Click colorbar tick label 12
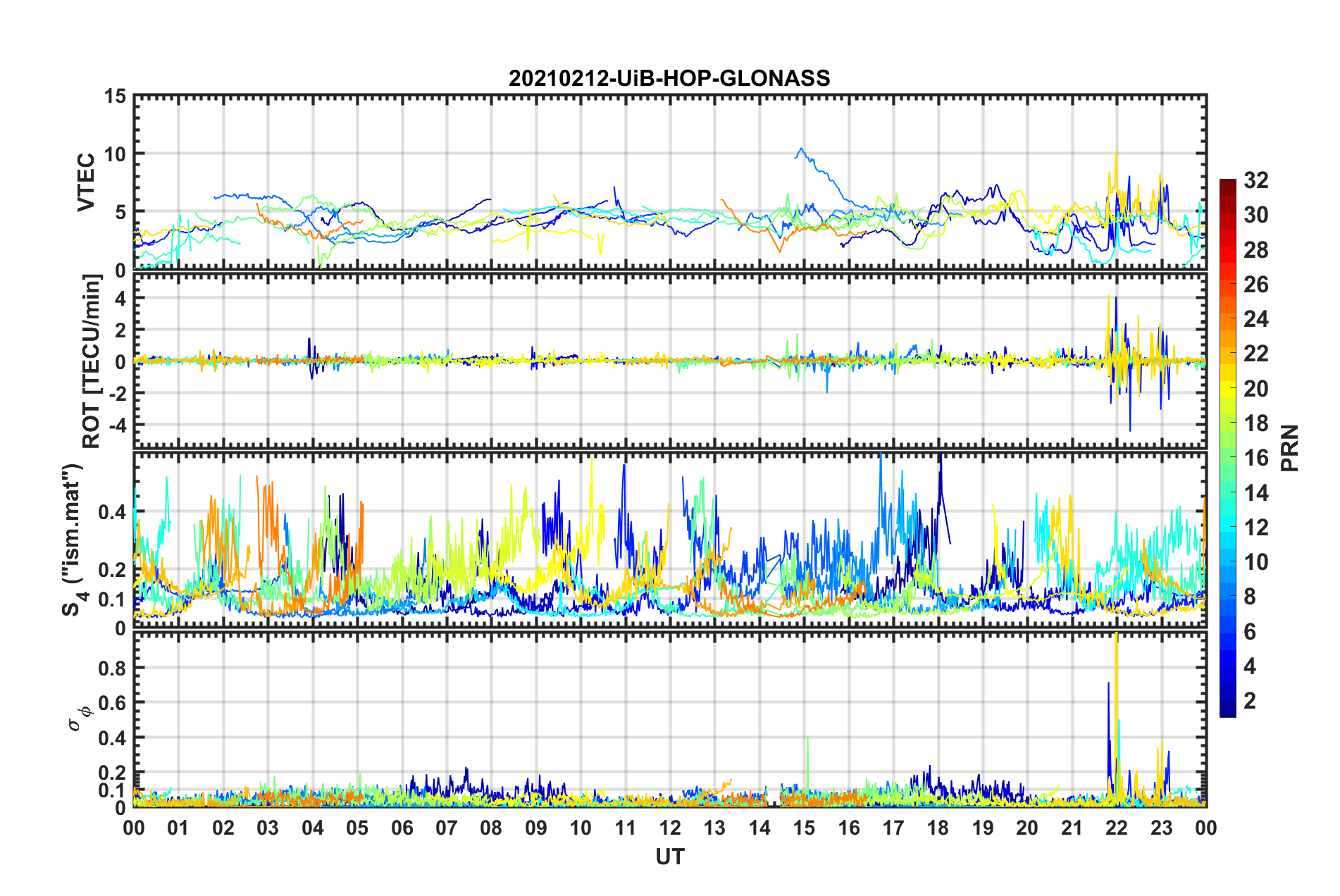The width and height of the screenshot is (1340, 896). click(x=1255, y=528)
